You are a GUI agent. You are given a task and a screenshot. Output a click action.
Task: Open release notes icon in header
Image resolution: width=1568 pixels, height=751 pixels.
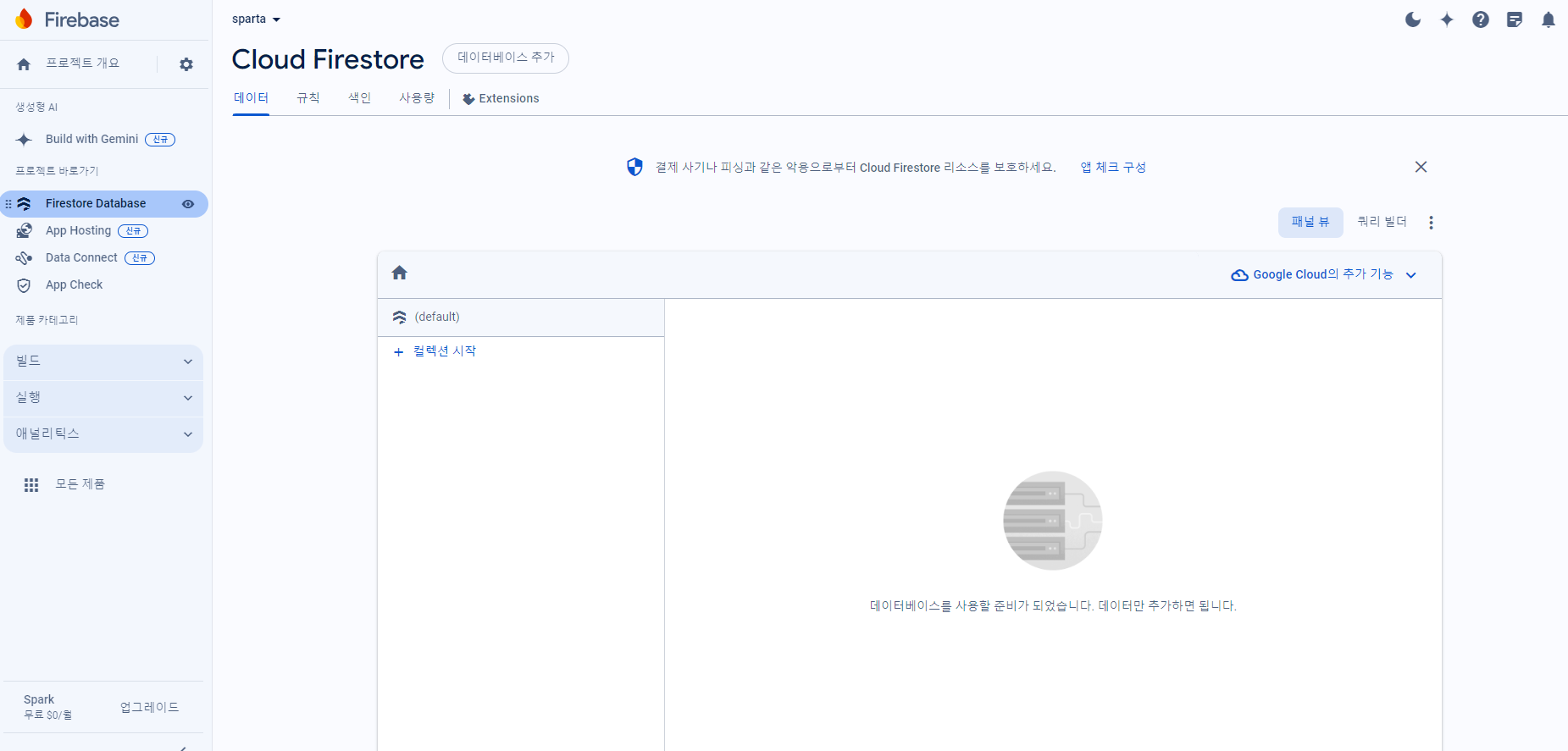pyautogui.click(x=1515, y=19)
